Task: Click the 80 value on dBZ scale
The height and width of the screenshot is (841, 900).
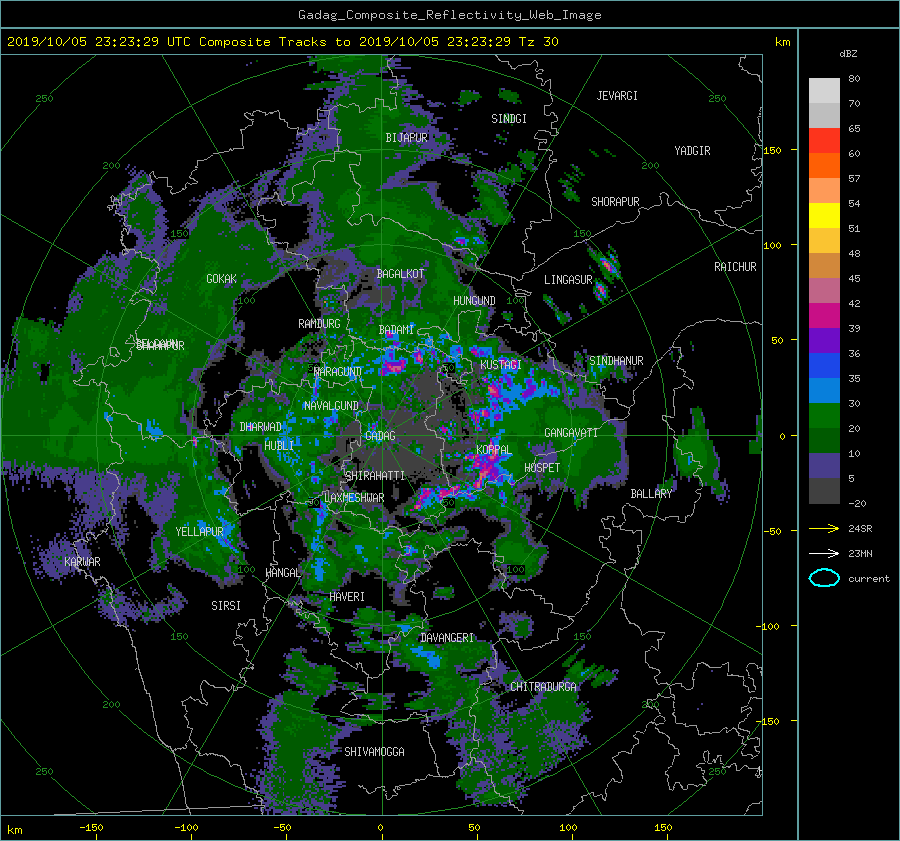Action: 854,79
